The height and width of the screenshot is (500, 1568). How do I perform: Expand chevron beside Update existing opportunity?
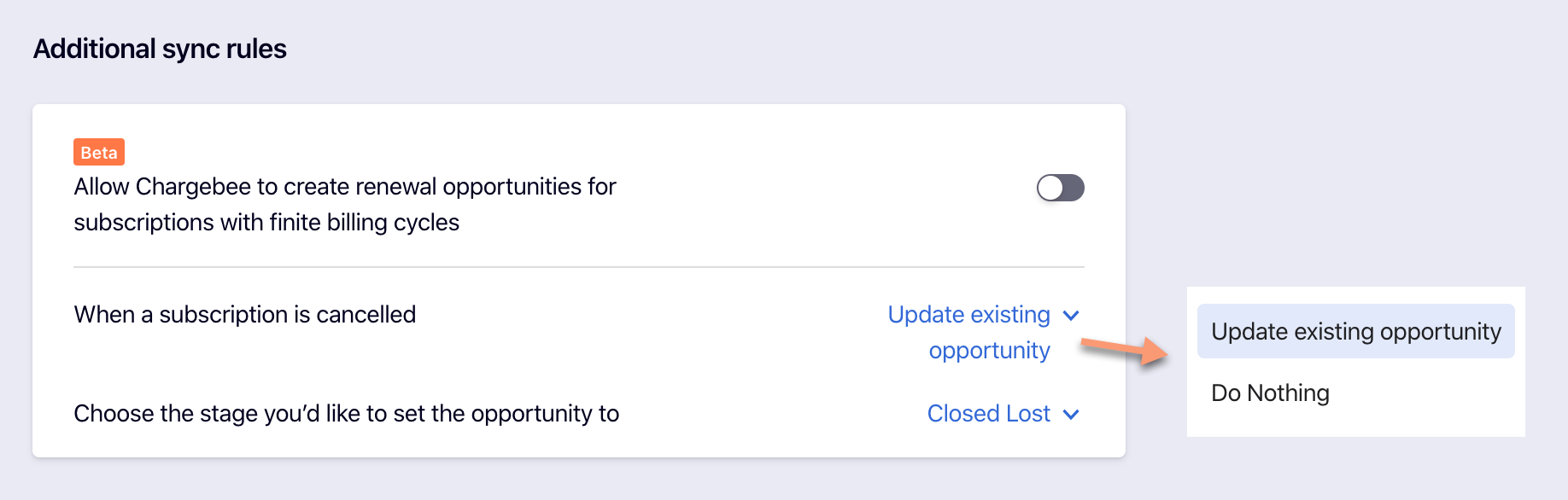click(1071, 316)
